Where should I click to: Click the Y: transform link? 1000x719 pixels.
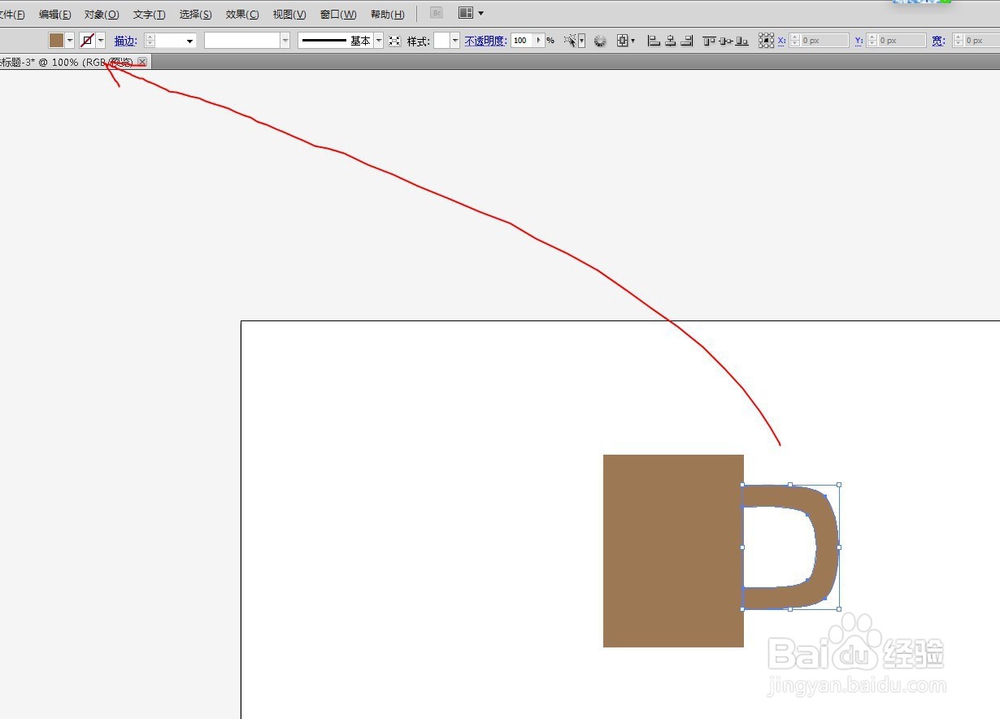point(858,41)
